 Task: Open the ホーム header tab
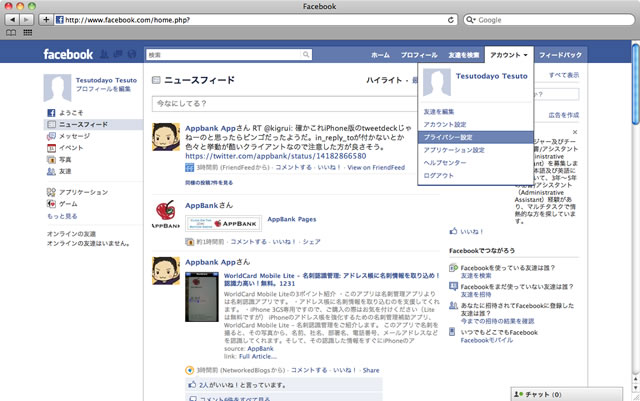380,55
